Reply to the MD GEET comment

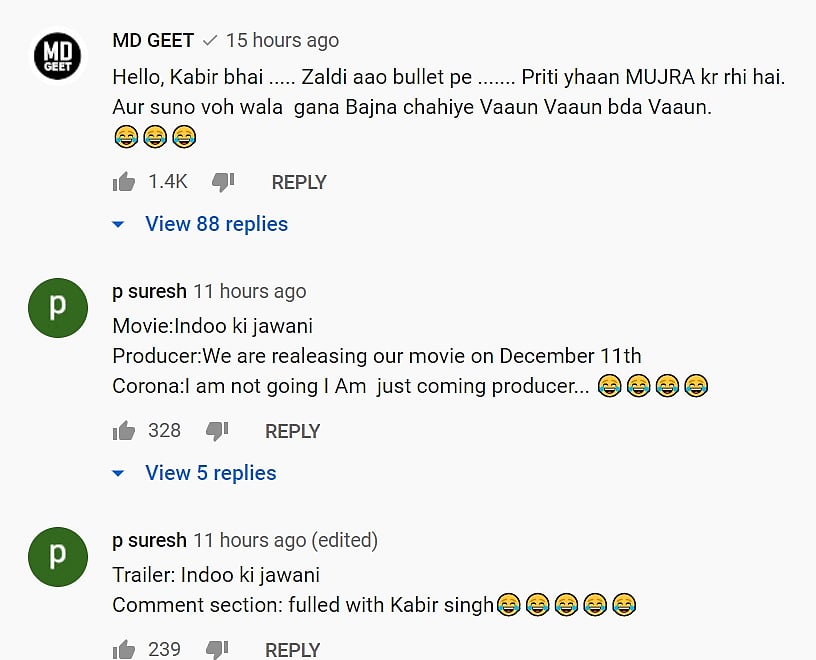coord(299,182)
